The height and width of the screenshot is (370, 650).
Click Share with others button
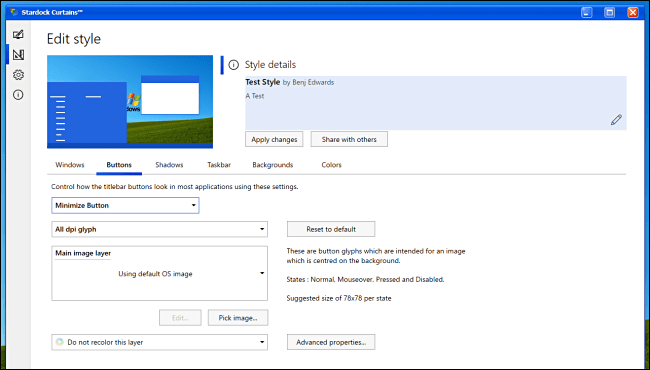click(349, 139)
